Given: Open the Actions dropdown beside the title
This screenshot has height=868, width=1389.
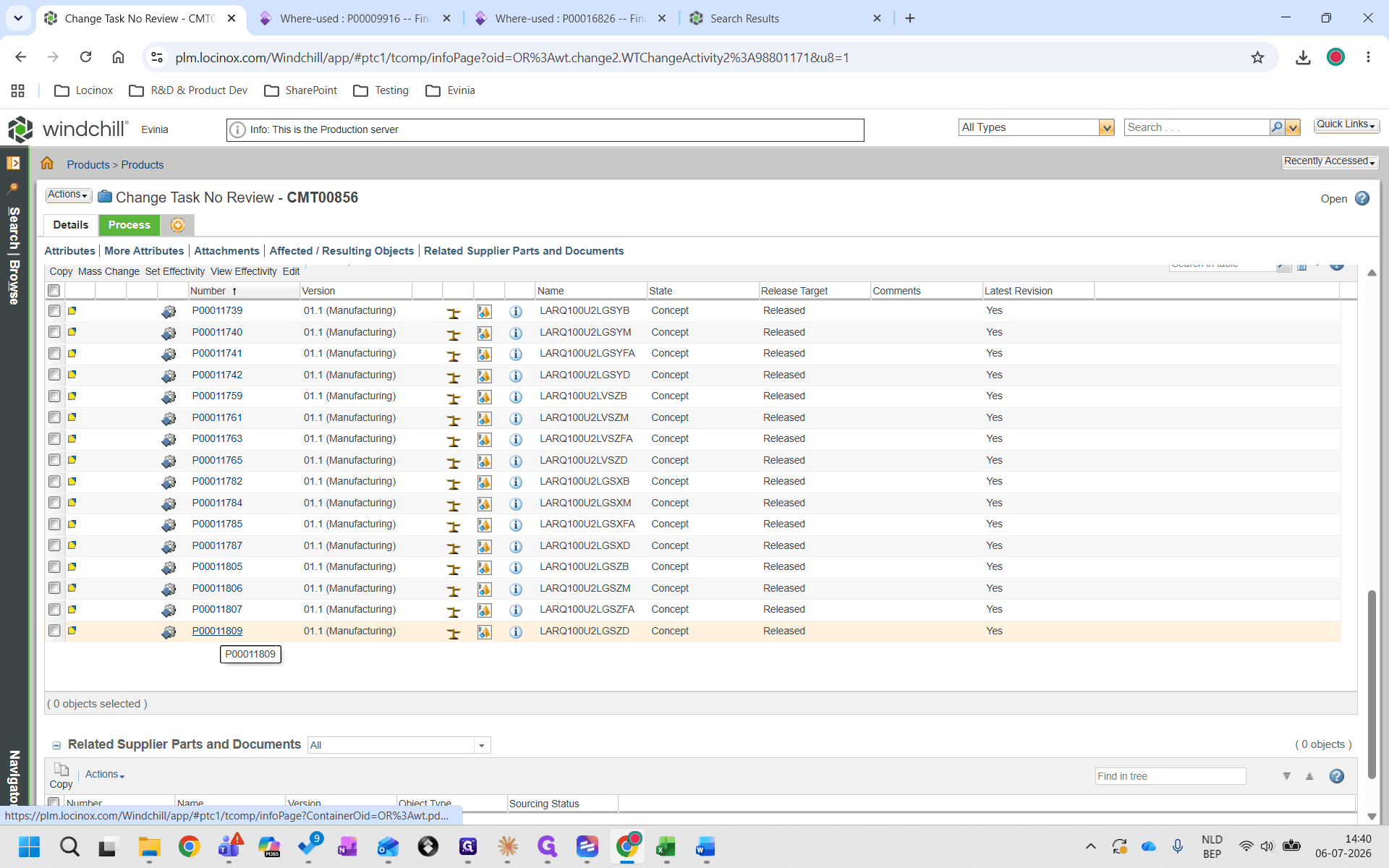Looking at the screenshot, I should (69, 195).
